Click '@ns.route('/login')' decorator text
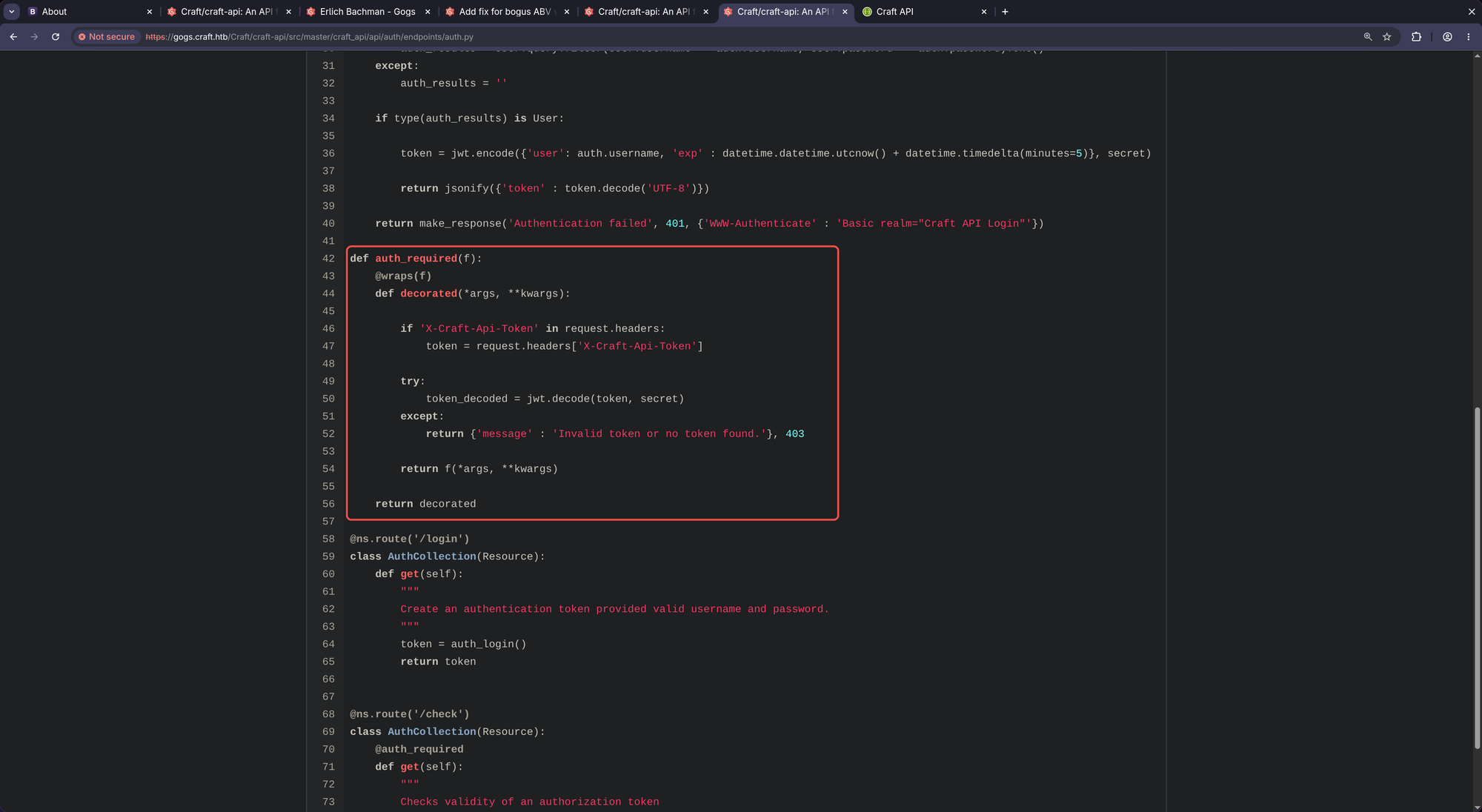This screenshot has height=812, width=1482. point(409,539)
